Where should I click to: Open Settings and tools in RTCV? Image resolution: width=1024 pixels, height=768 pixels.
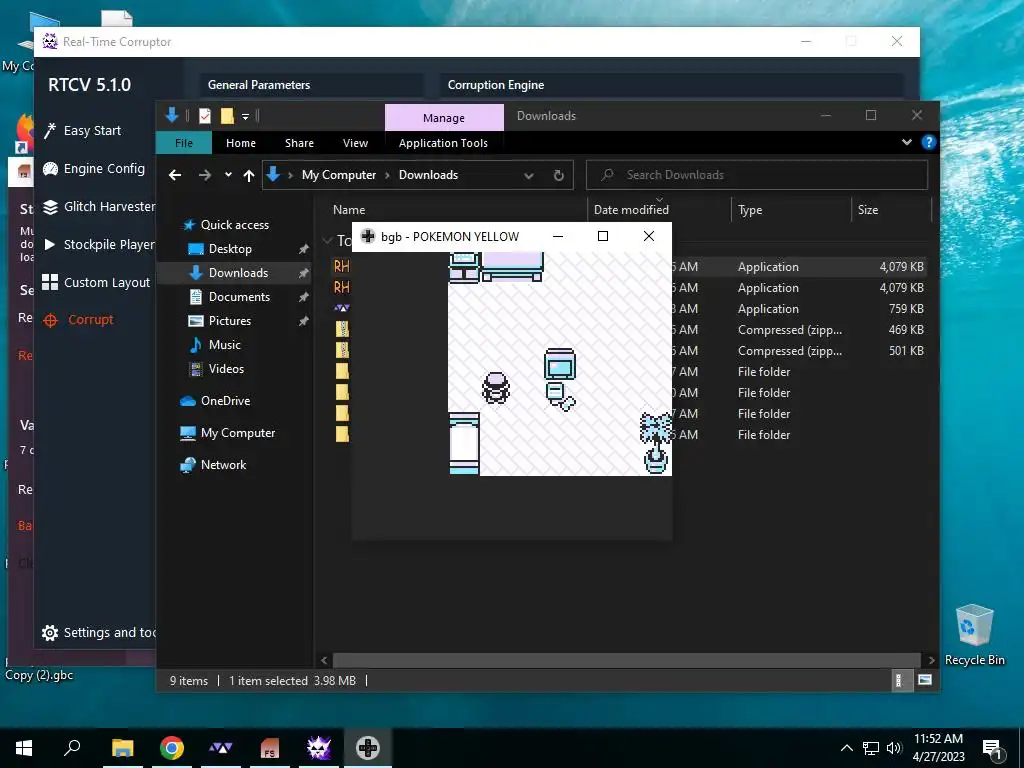pyautogui.click(x=99, y=632)
